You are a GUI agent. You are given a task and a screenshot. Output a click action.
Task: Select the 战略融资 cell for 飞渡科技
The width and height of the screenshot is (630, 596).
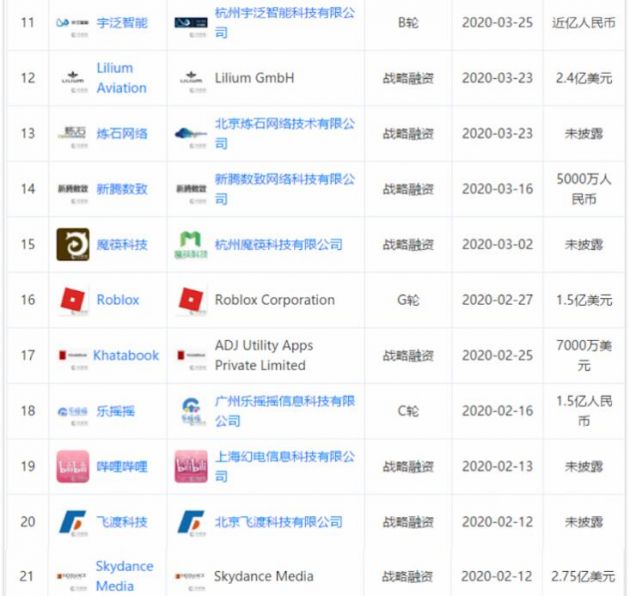click(408, 522)
